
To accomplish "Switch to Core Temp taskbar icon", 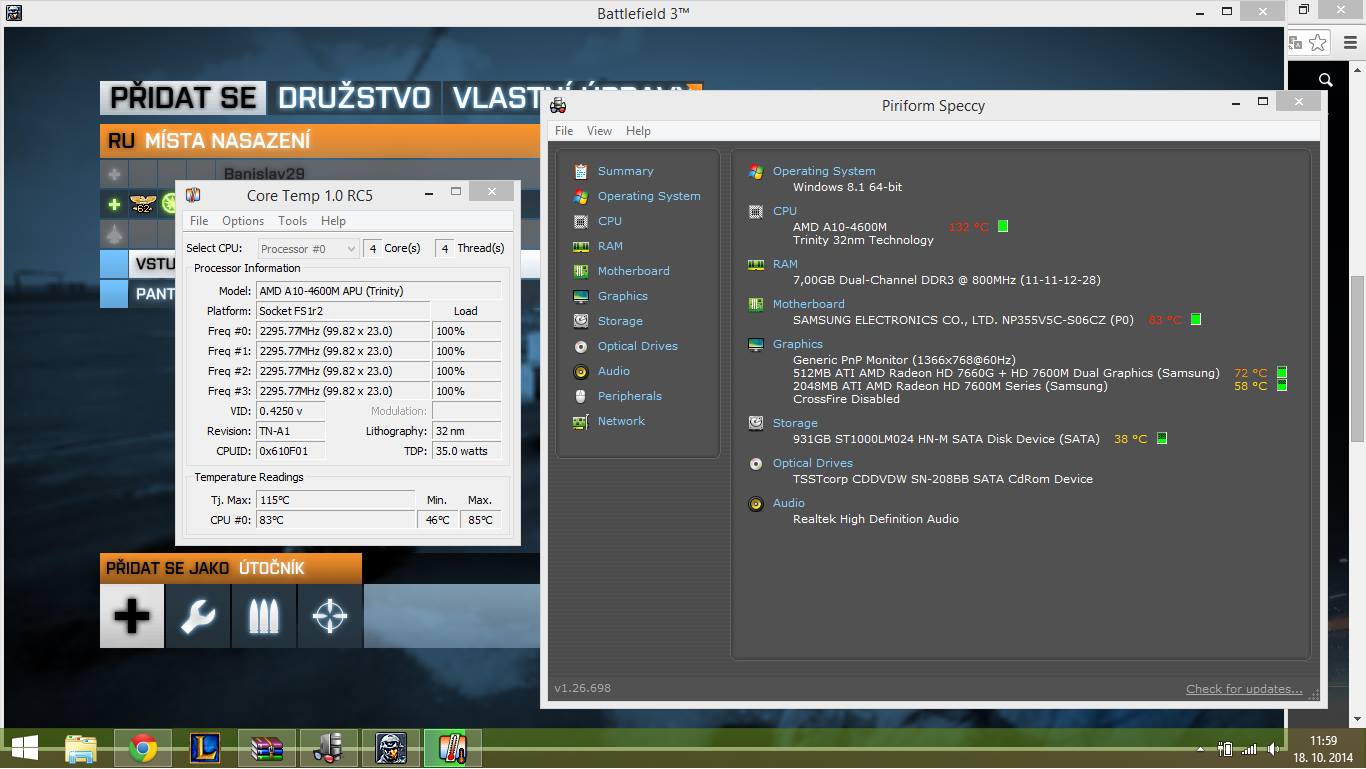I will pyautogui.click(x=452, y=748).
